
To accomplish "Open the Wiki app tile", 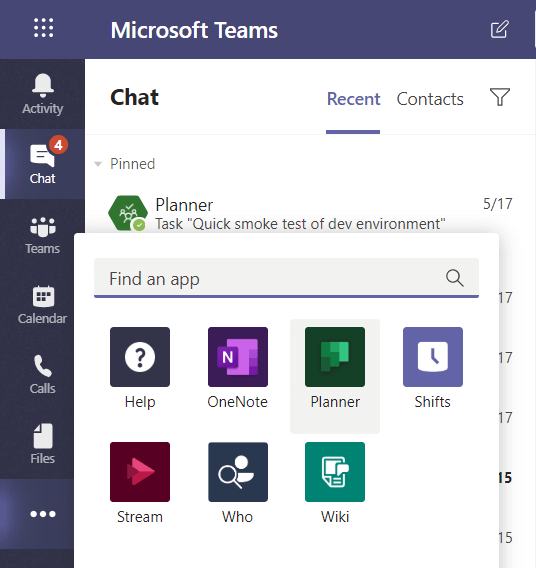I will (335, 483).
